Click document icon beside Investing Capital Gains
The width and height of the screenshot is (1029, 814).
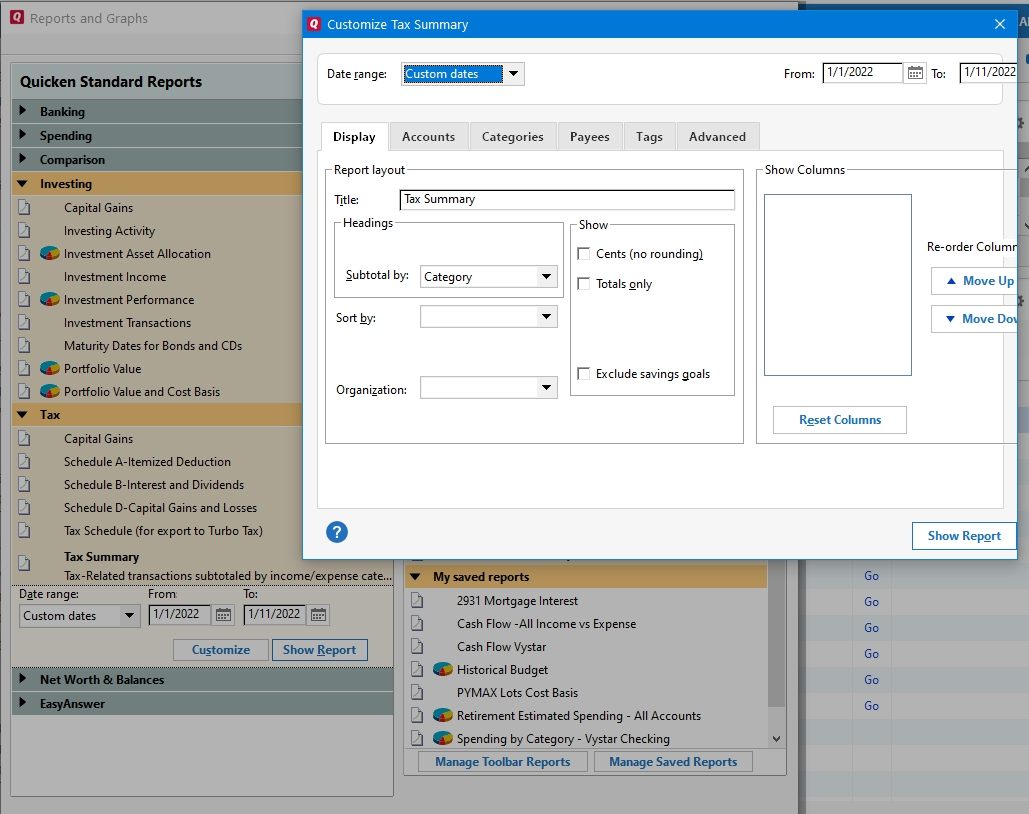tap(24, 207)
